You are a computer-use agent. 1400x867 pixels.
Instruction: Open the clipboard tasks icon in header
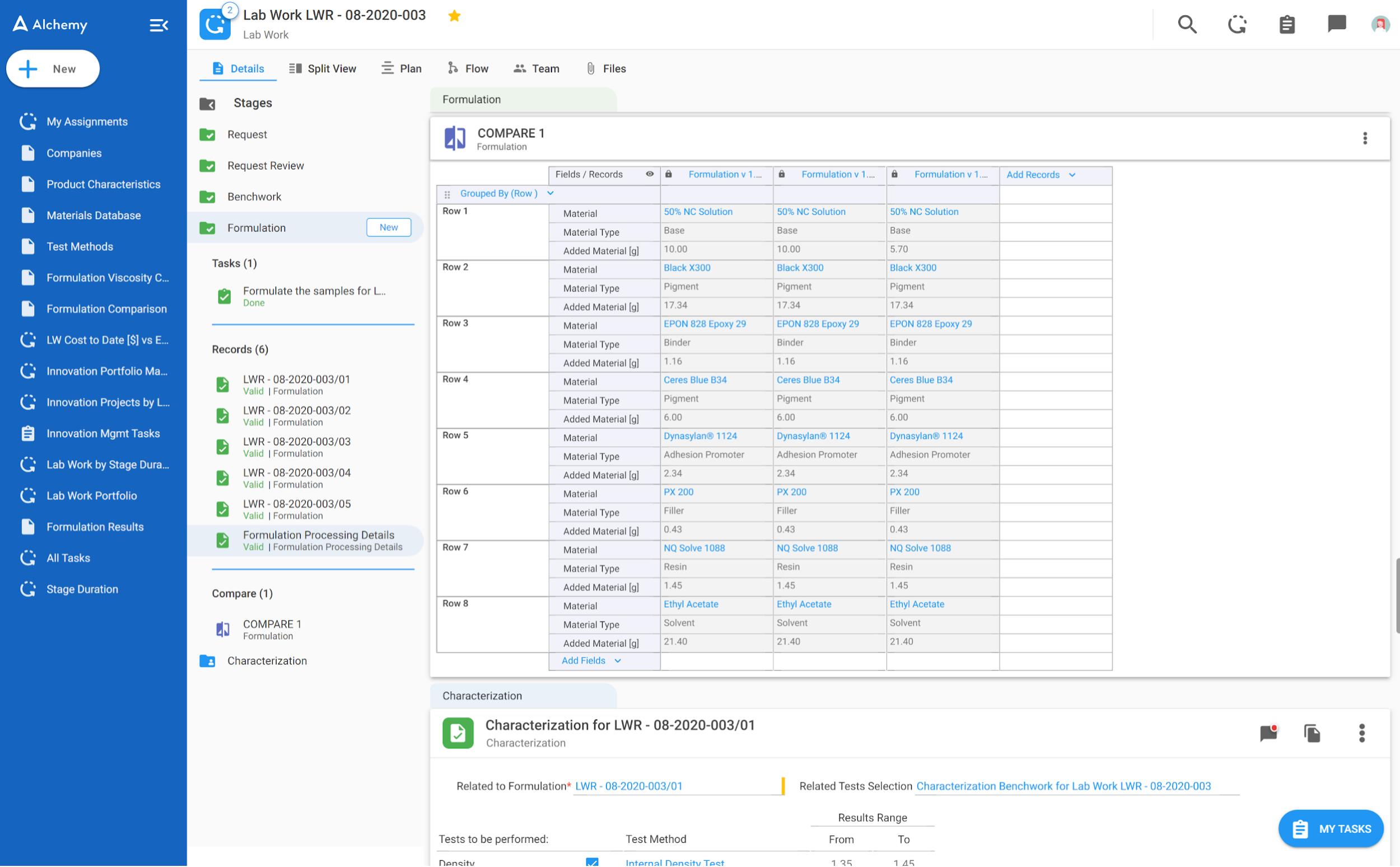click(x=1286, y=24)
